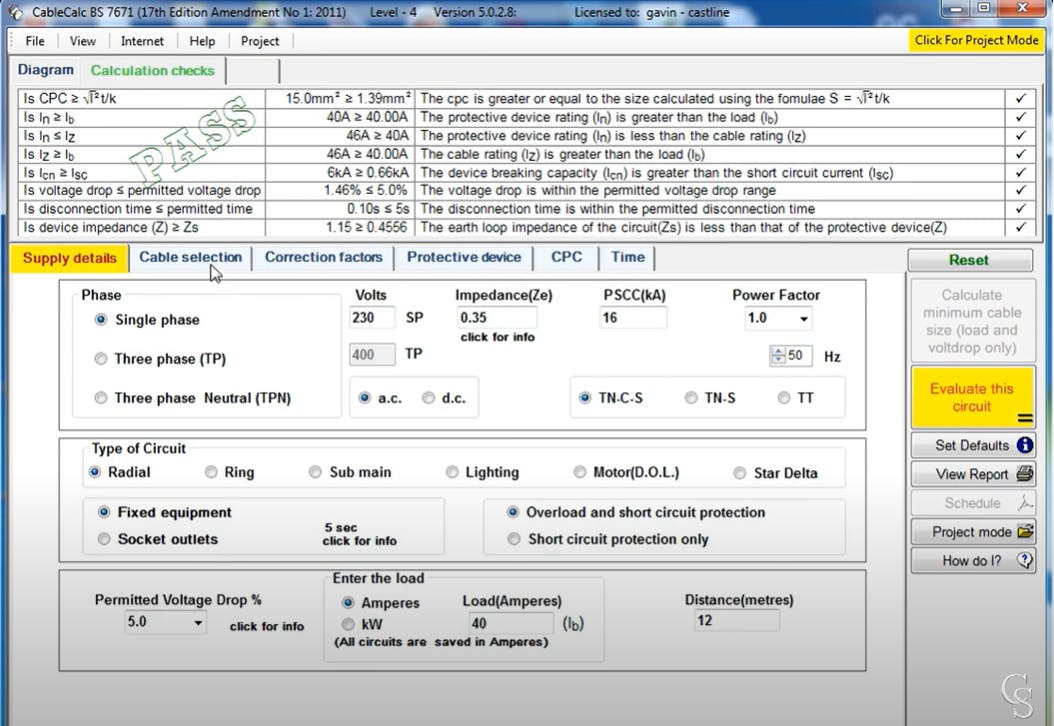Click the green Reset button
The height and width of the screenshot is (726, 1054).
[x=969, y=260]
